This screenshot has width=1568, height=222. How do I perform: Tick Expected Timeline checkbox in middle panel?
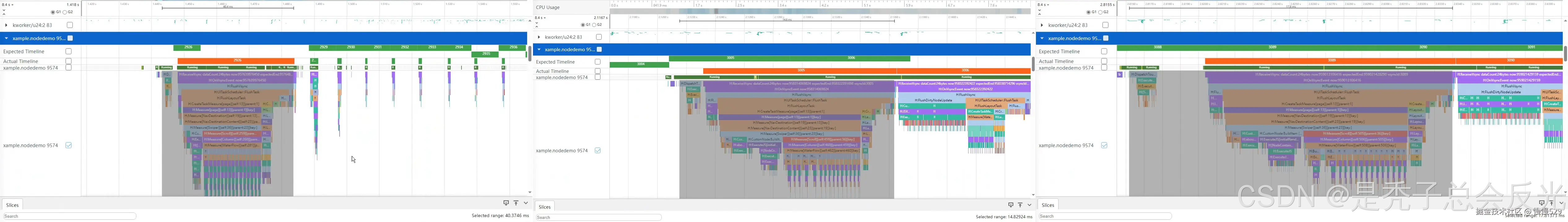pyautogui.click(x=598, y=62)
